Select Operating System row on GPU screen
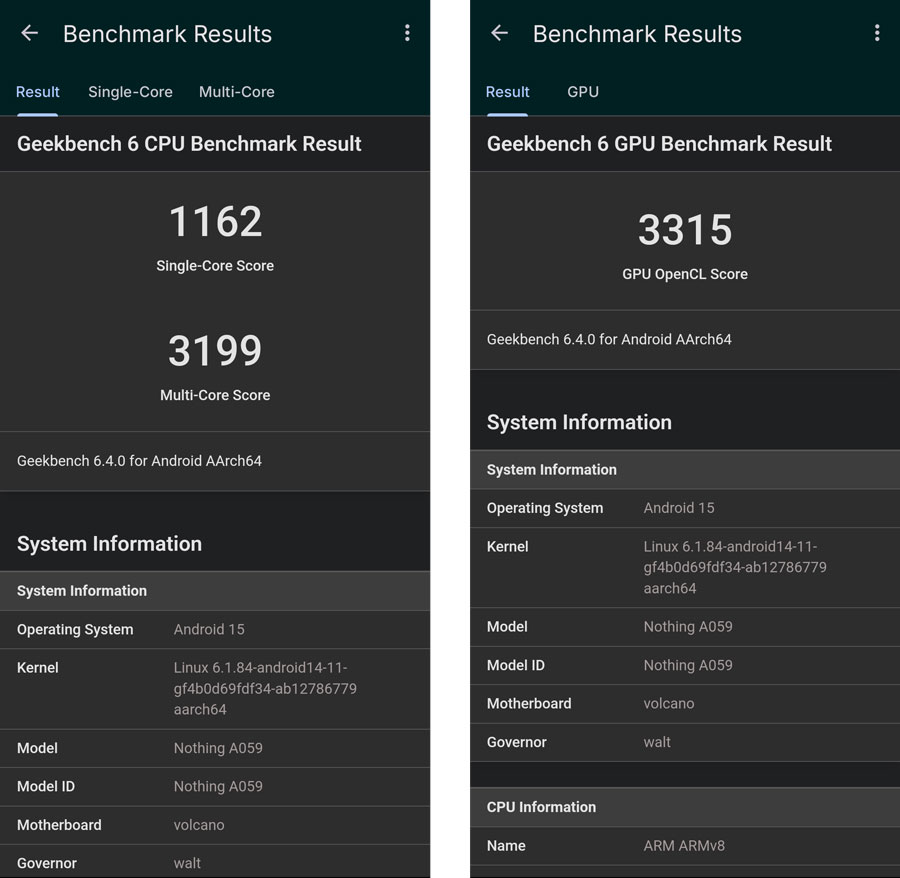900x878 pixels. pos(685,508)
